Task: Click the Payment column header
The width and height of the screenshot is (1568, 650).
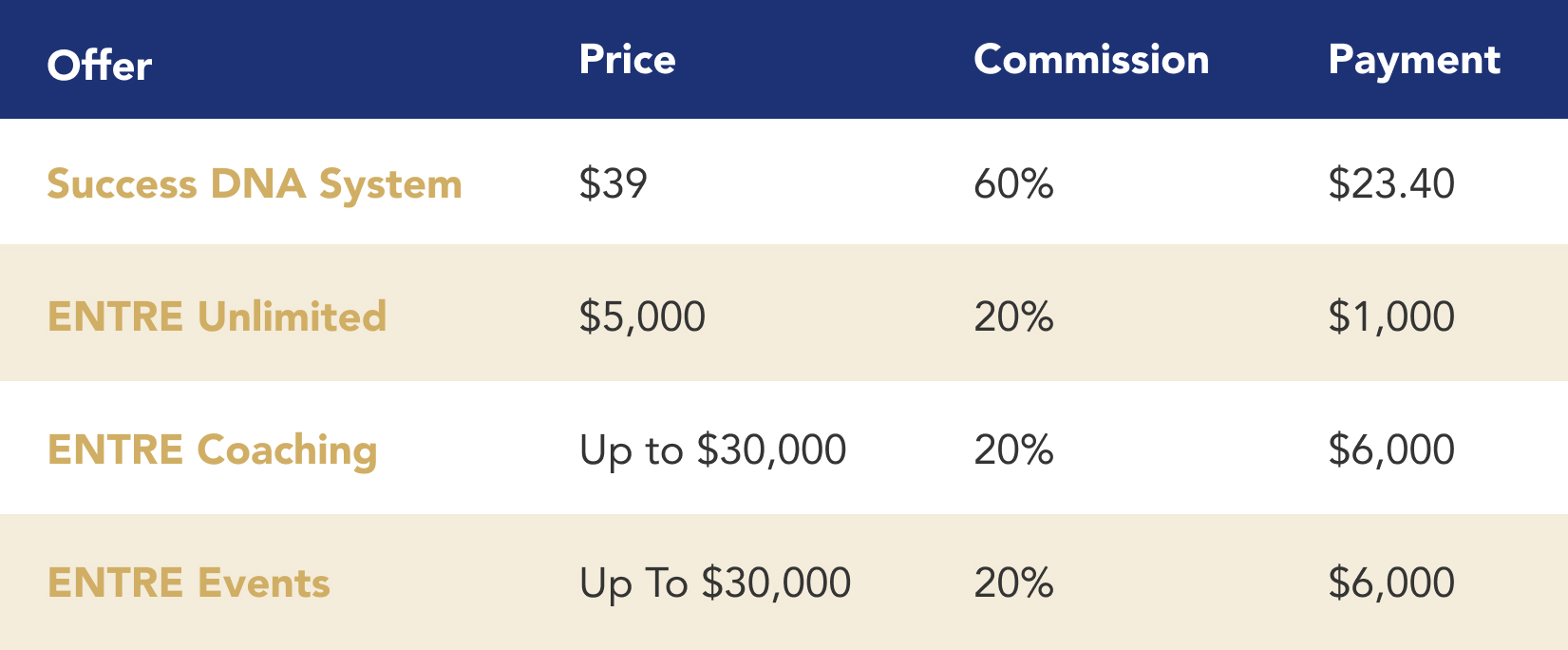Action: tap(1414, 62)
